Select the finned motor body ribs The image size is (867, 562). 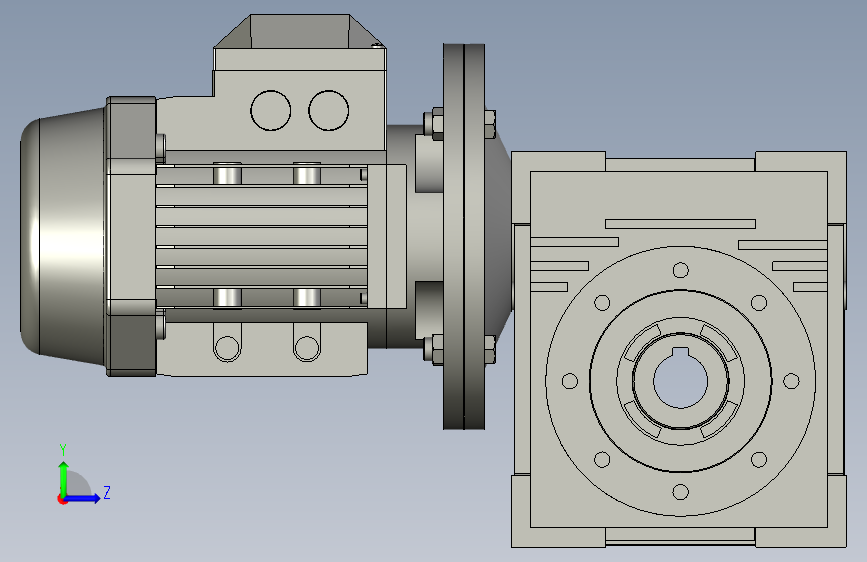pyautogui.click(x=262, y=236)
